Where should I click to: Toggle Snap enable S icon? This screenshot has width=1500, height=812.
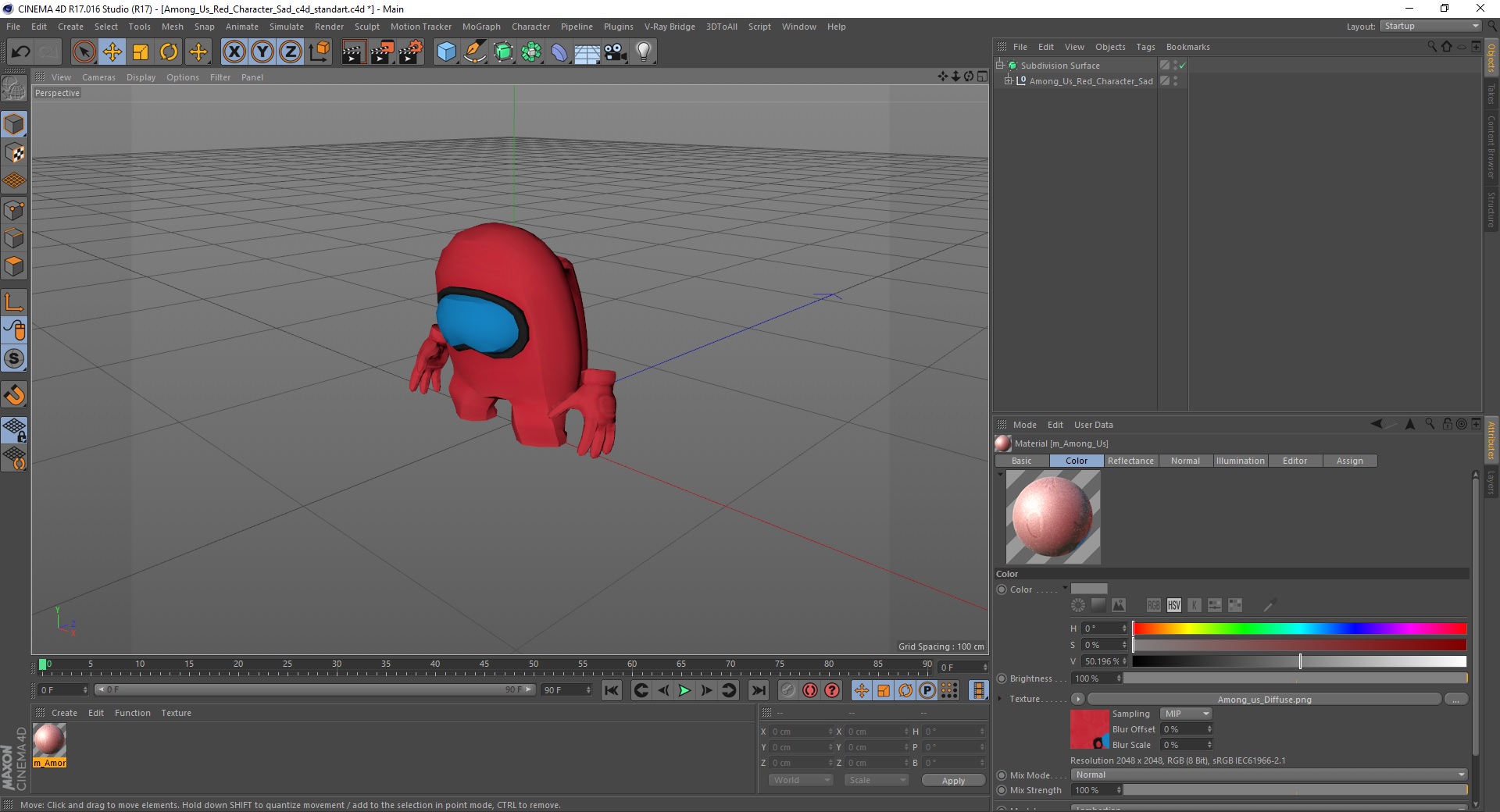pos(14,358)
